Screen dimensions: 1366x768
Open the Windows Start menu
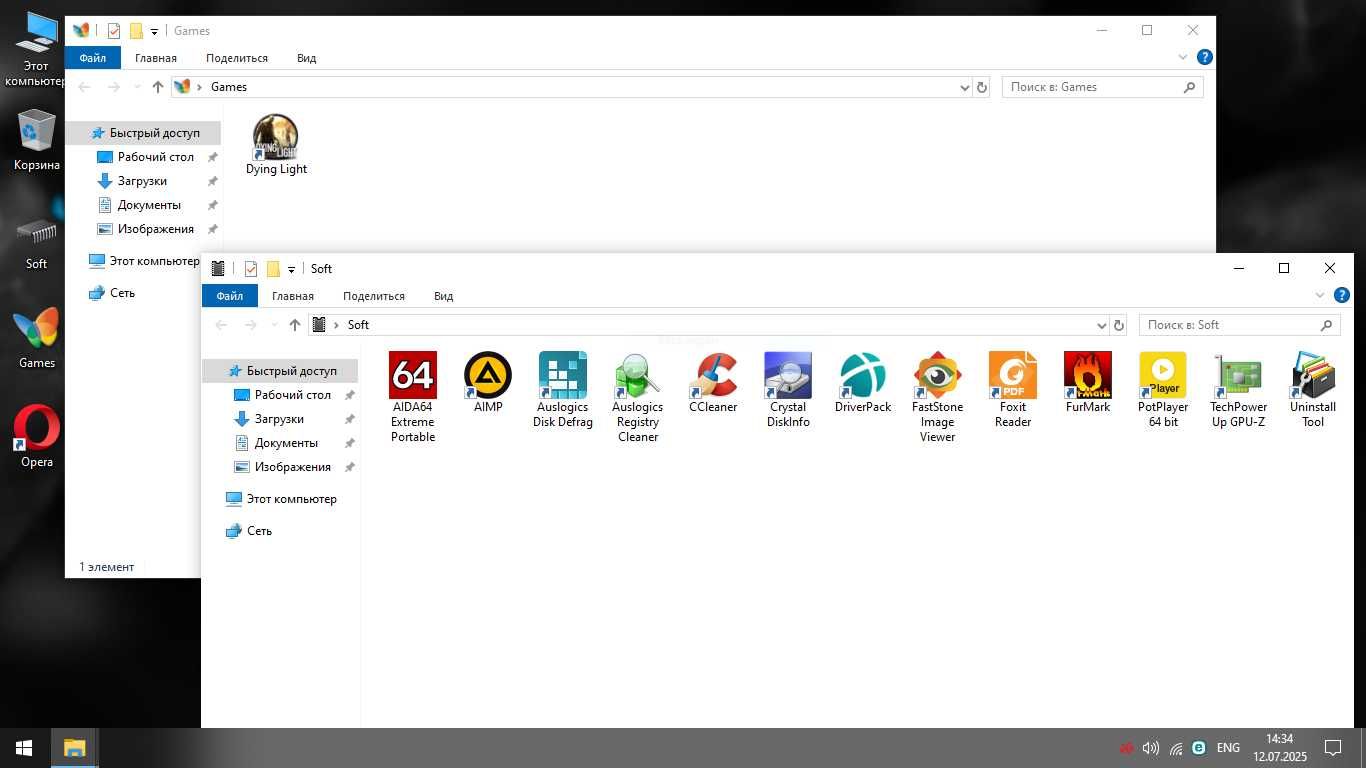[24, 748]
